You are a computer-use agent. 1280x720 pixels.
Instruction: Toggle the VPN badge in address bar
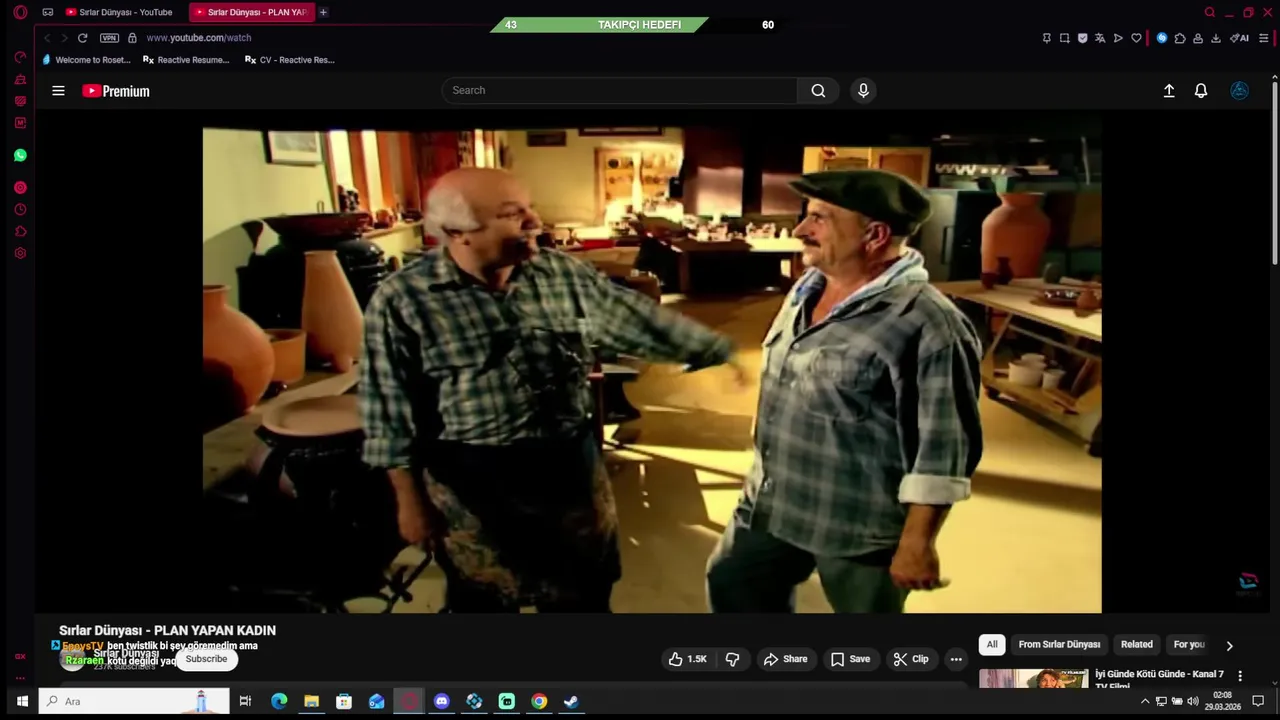(109, 38)
